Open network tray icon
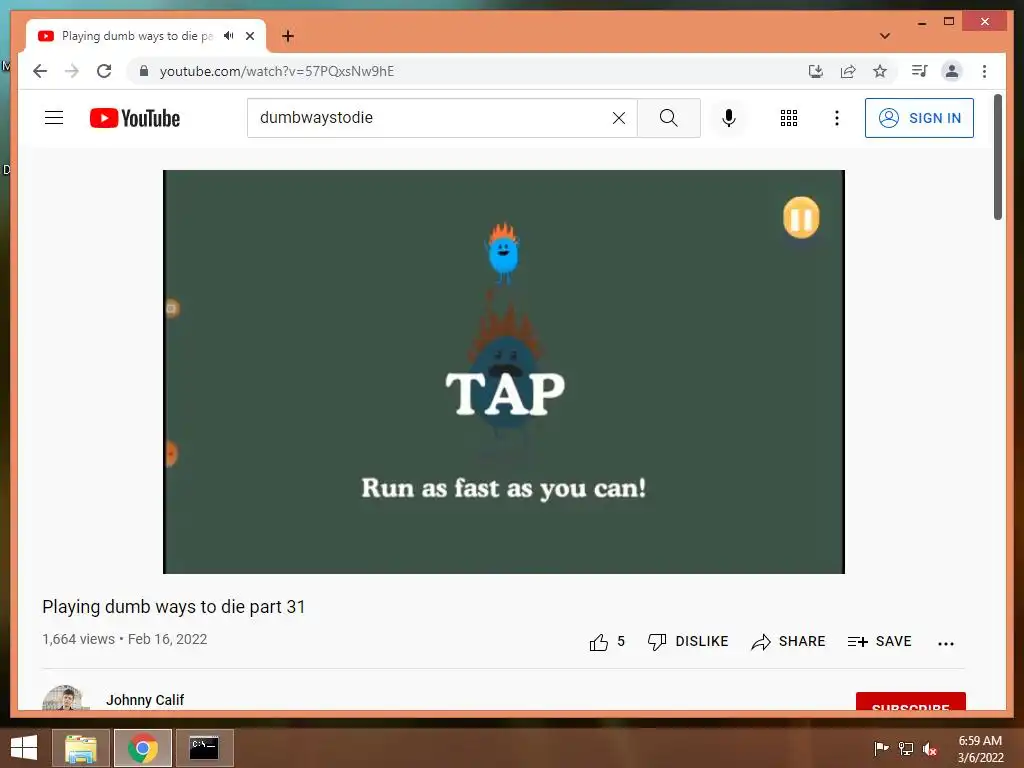 906,748
